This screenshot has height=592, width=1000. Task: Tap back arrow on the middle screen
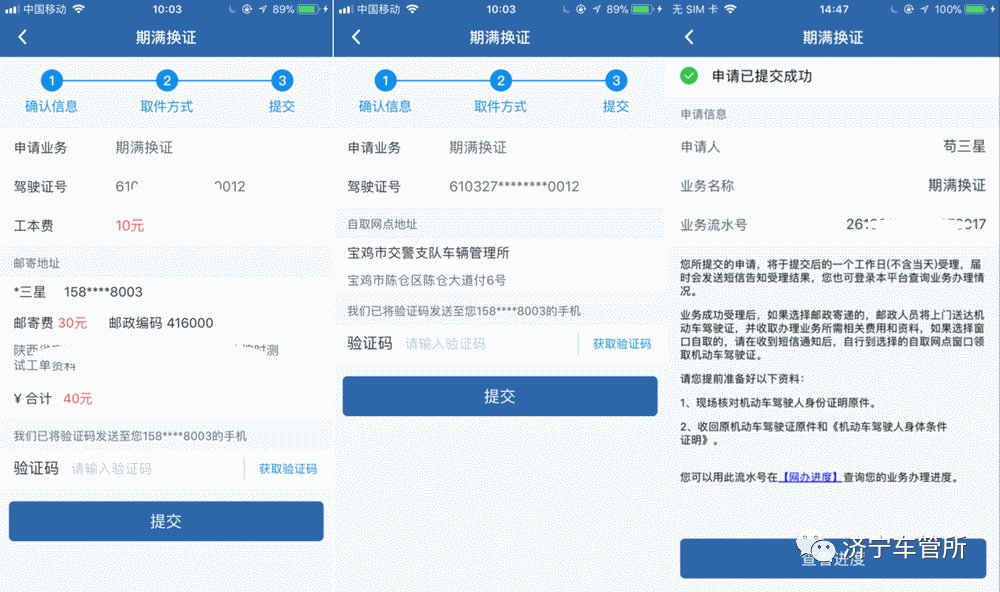357,37
